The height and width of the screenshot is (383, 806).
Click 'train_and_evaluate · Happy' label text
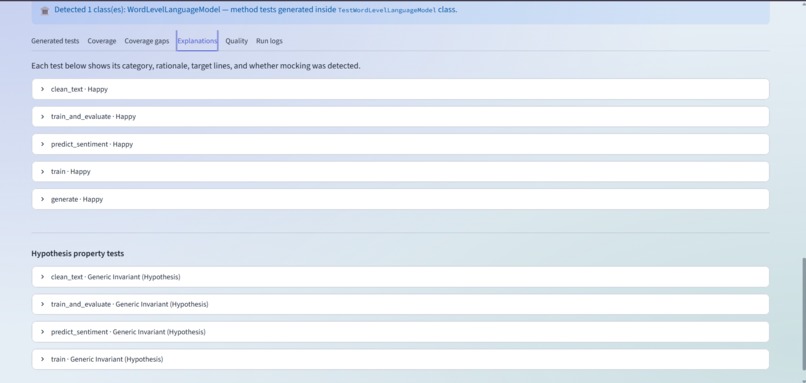(x=93, y=117)
